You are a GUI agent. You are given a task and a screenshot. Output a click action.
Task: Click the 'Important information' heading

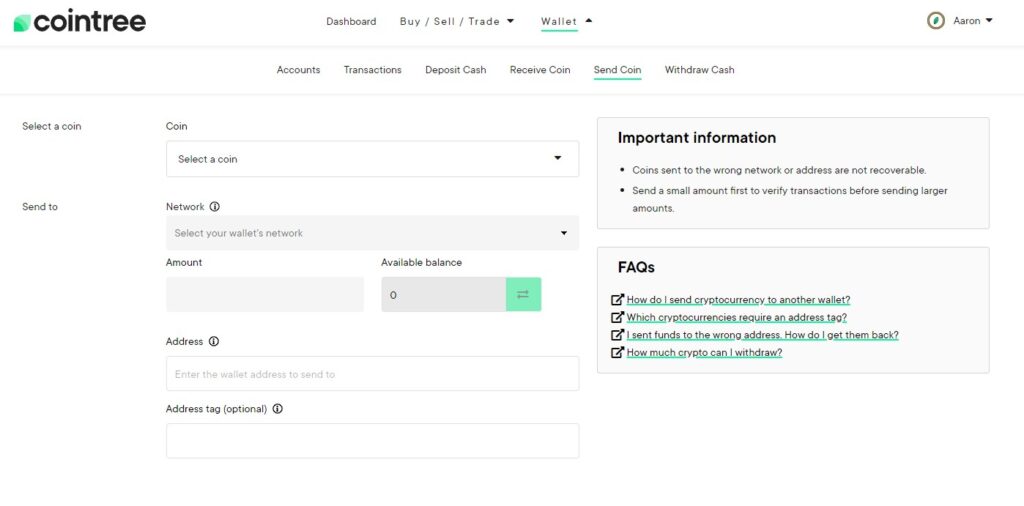[x=697, y=138]
